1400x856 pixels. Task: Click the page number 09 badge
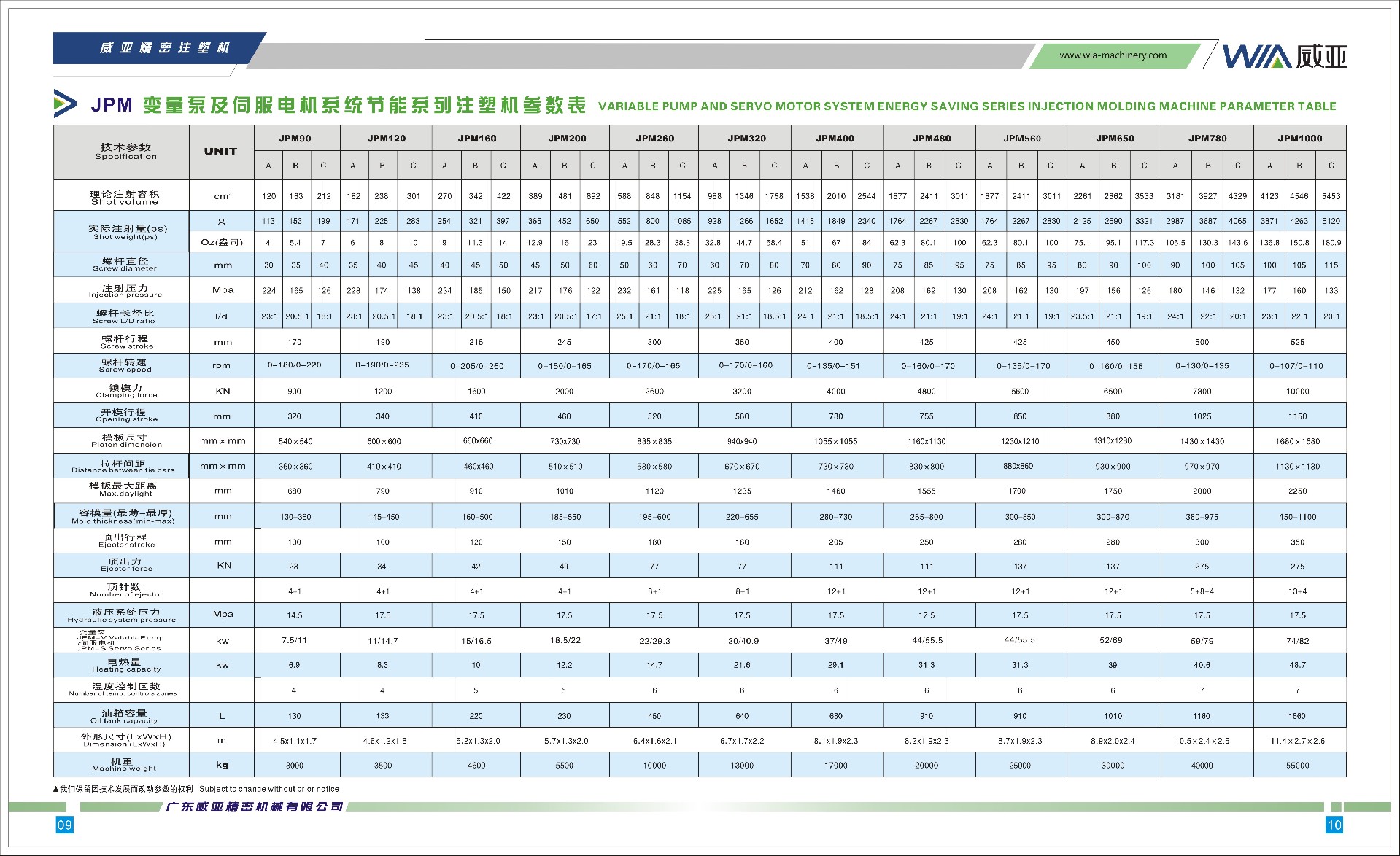tap(65, 825)
